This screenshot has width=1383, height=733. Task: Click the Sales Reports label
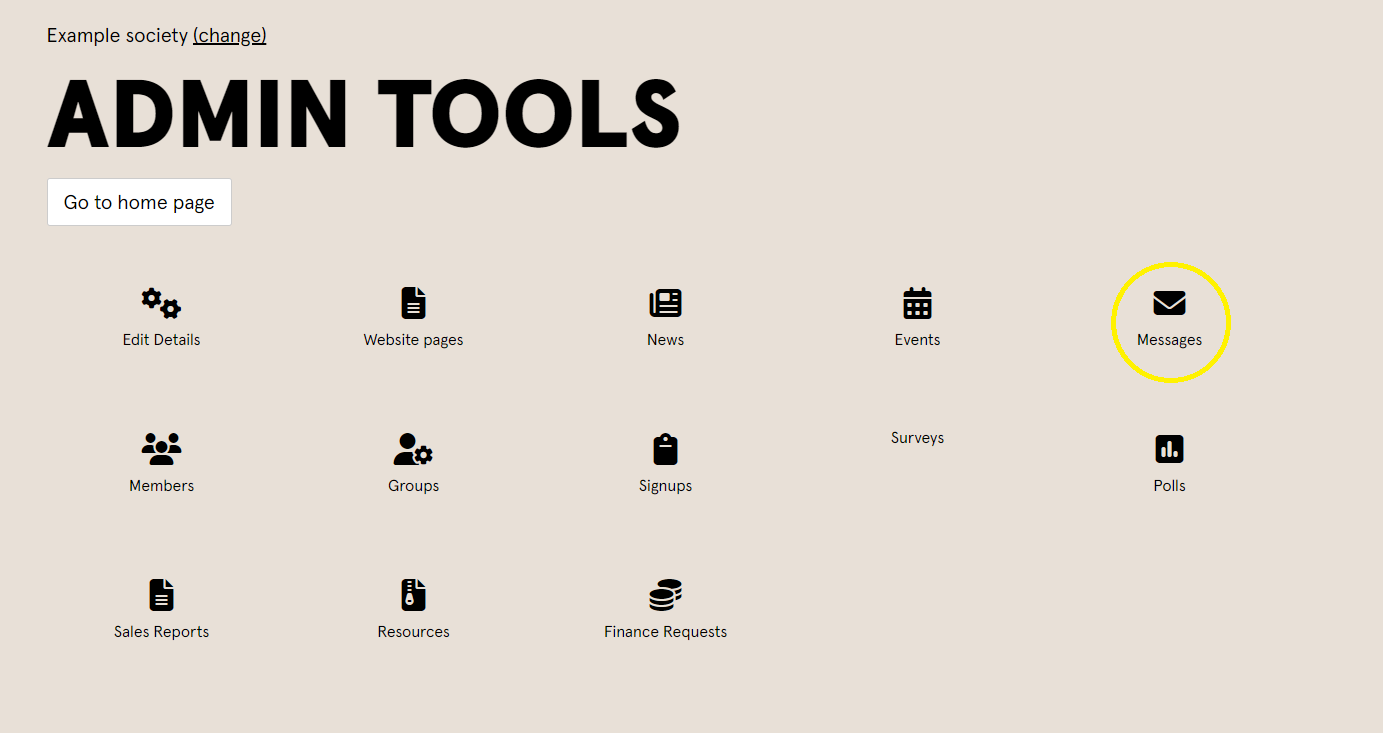click(161, 632)
